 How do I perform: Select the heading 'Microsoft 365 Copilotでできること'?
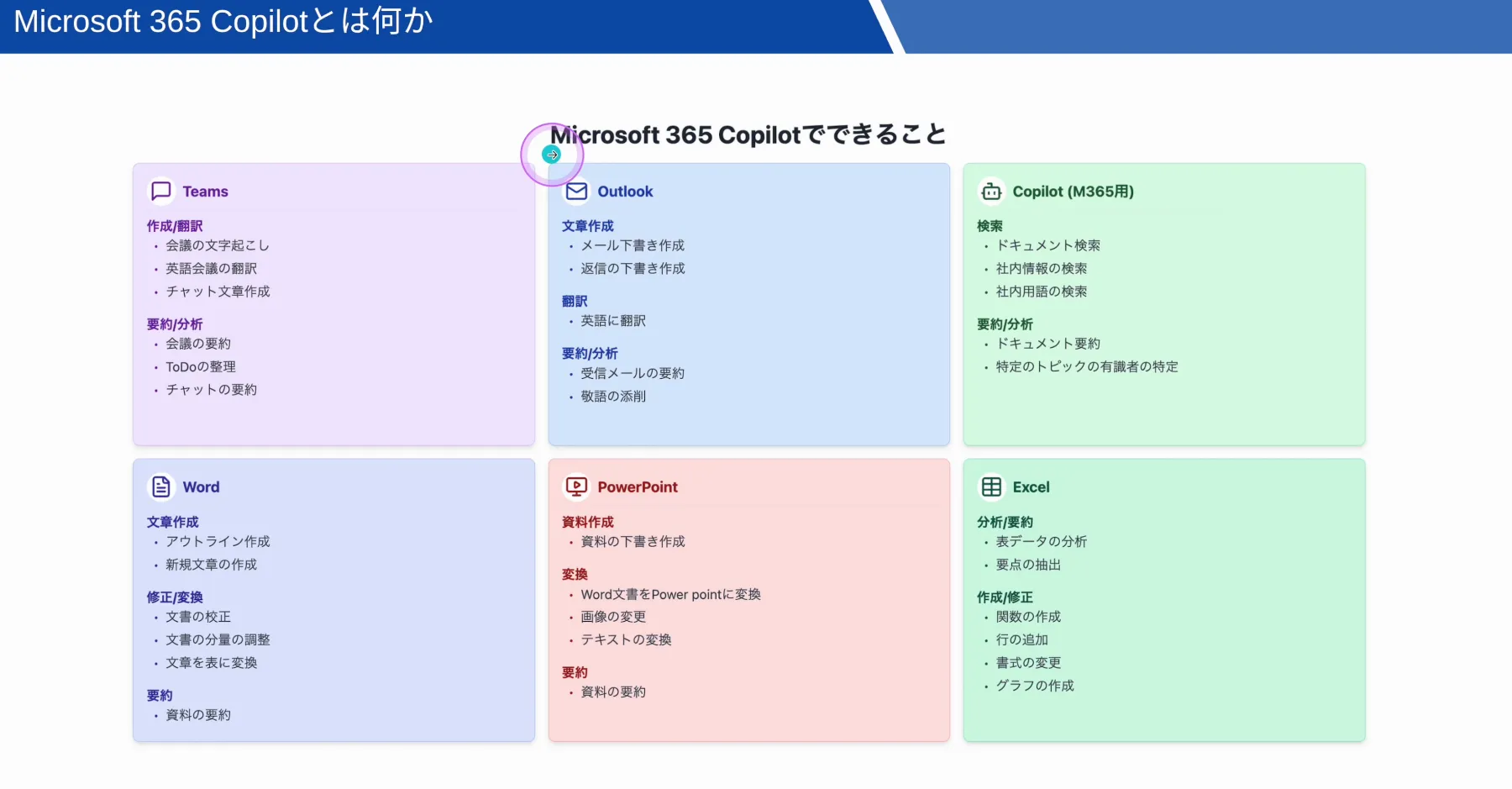(748, 134)
